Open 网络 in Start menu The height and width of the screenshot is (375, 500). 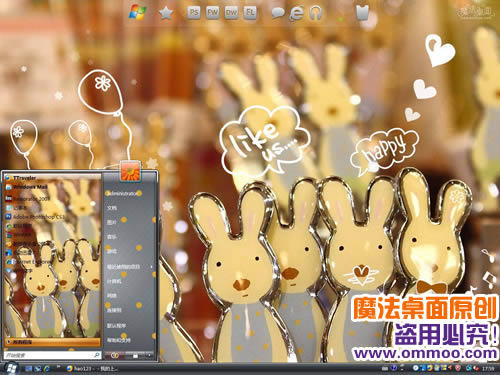point(112,296)
